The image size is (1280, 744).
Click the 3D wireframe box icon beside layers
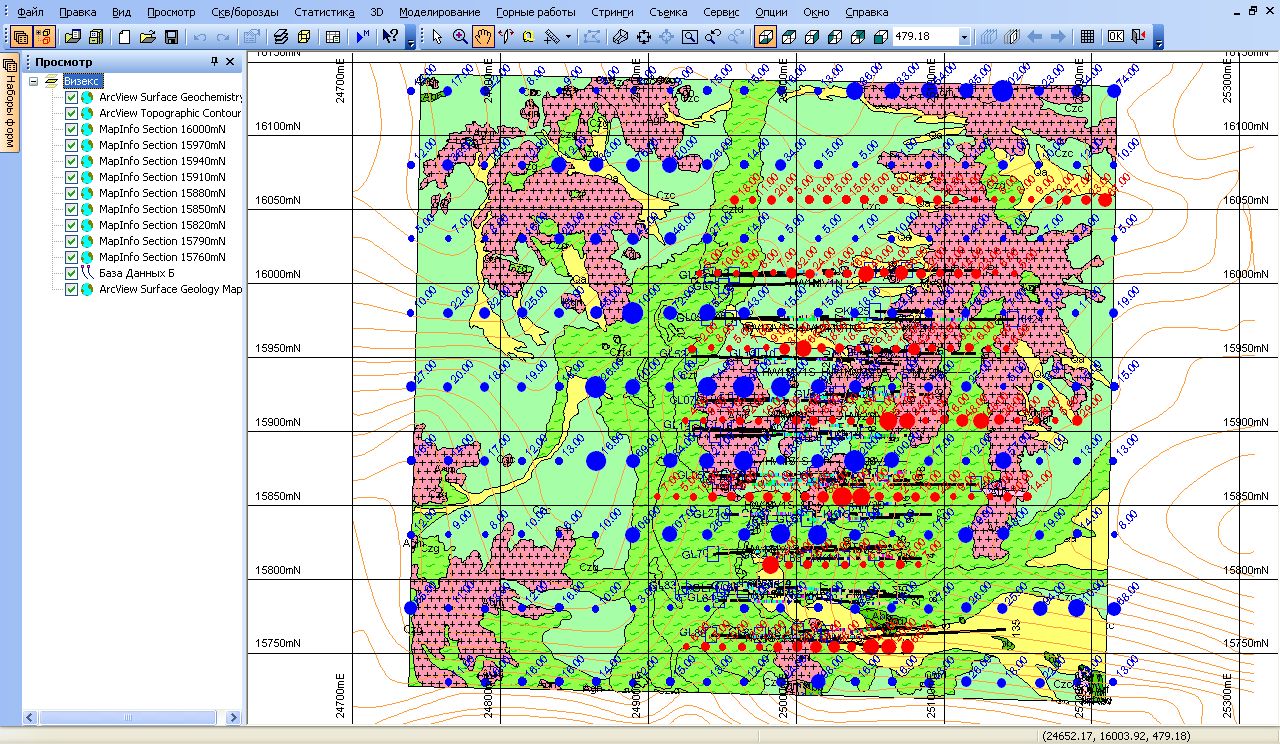click(x=304, y=37)
